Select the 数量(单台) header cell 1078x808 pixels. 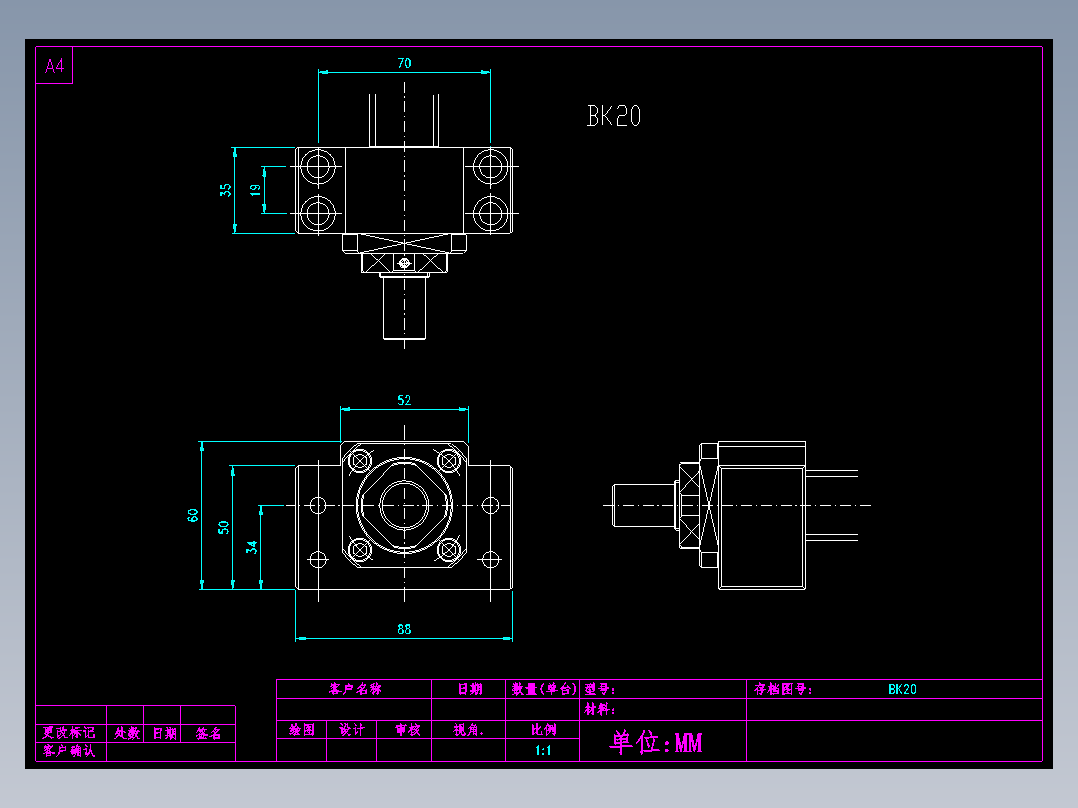(x=543, y=689)
